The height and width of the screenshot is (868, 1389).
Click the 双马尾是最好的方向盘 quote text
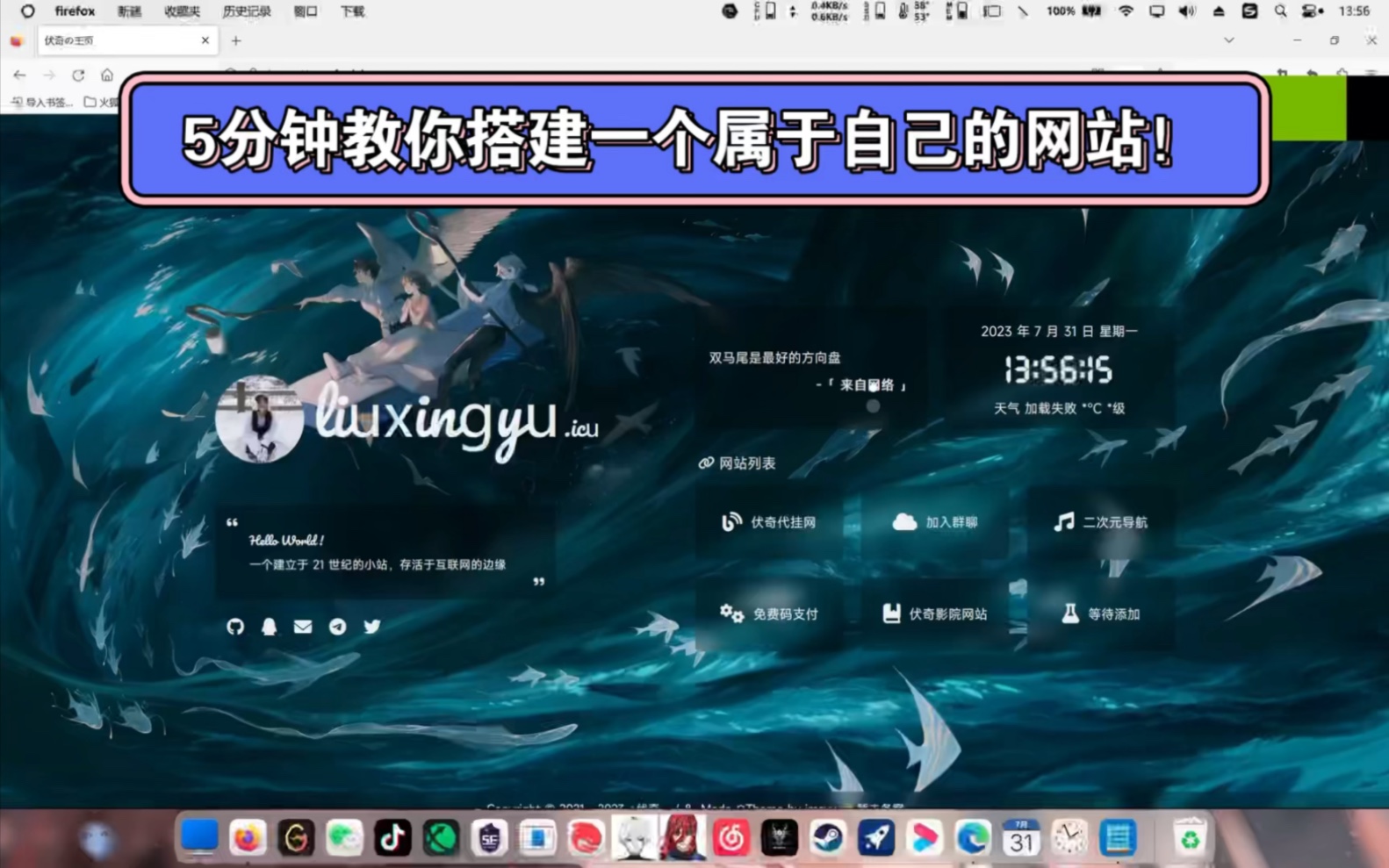775,357
